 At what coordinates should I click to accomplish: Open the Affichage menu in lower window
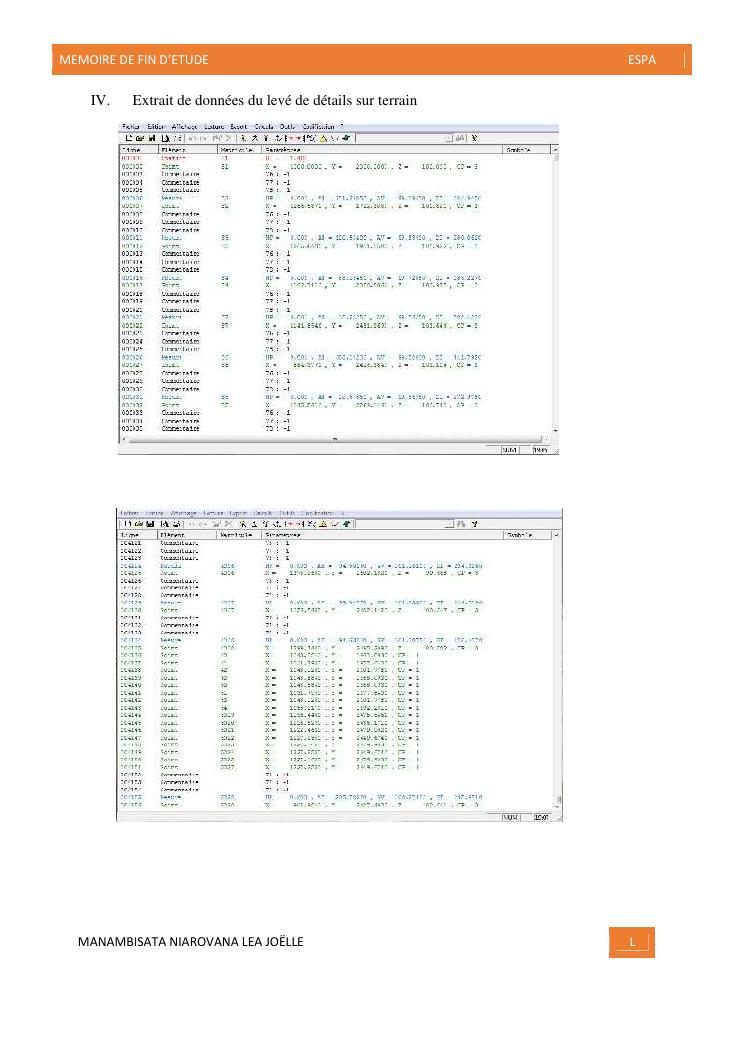[184, 512]
